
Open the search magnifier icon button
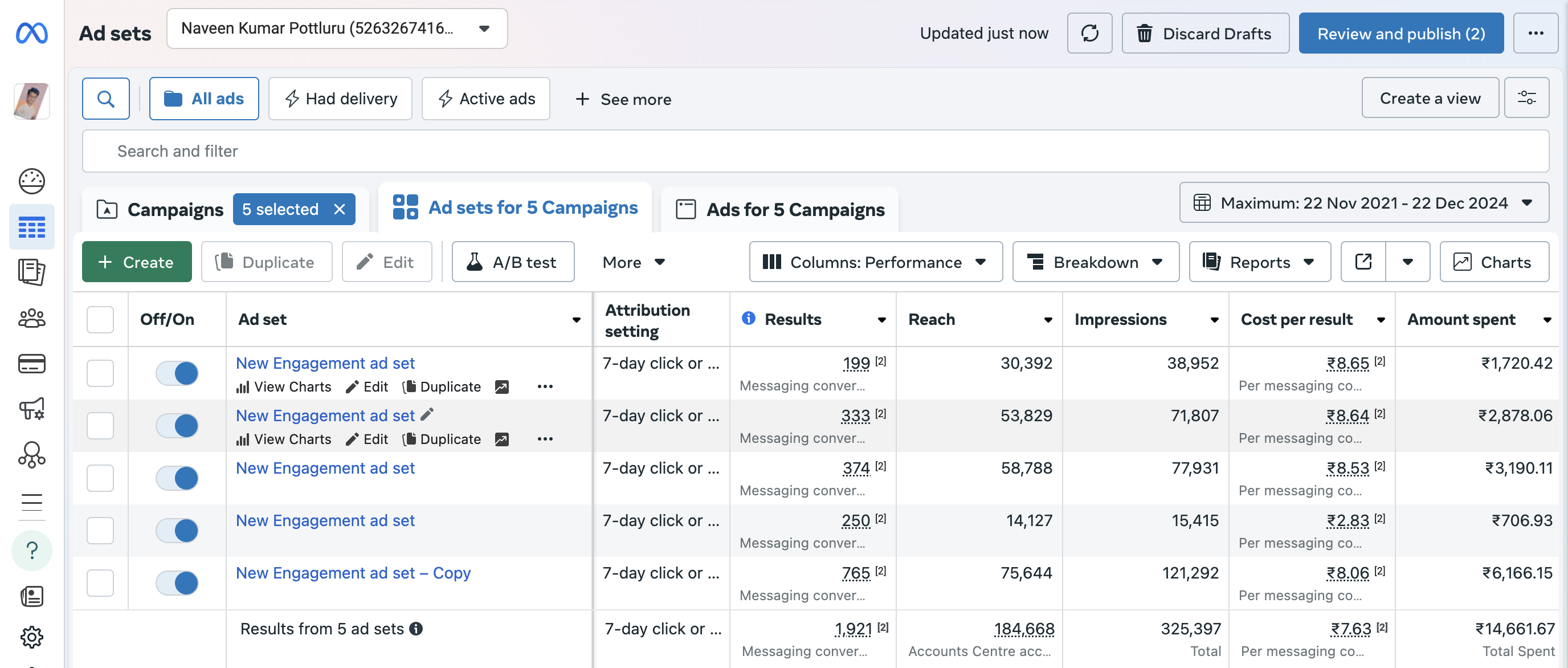105,99
